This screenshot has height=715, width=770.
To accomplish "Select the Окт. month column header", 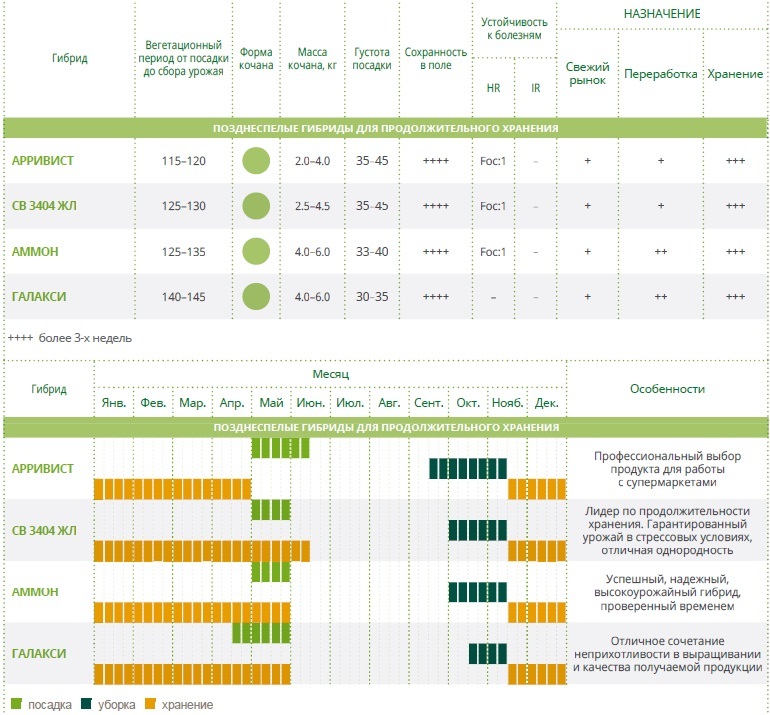I will 468,403.
